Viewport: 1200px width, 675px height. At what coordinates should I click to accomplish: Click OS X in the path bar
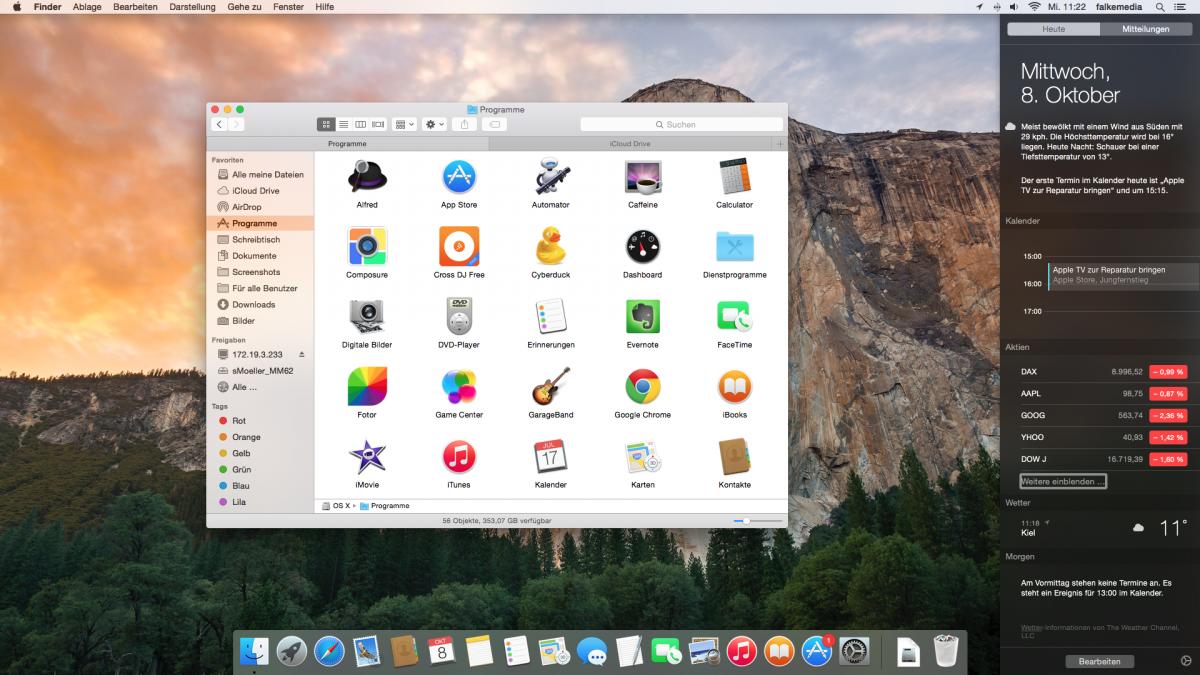pos(336,506)
